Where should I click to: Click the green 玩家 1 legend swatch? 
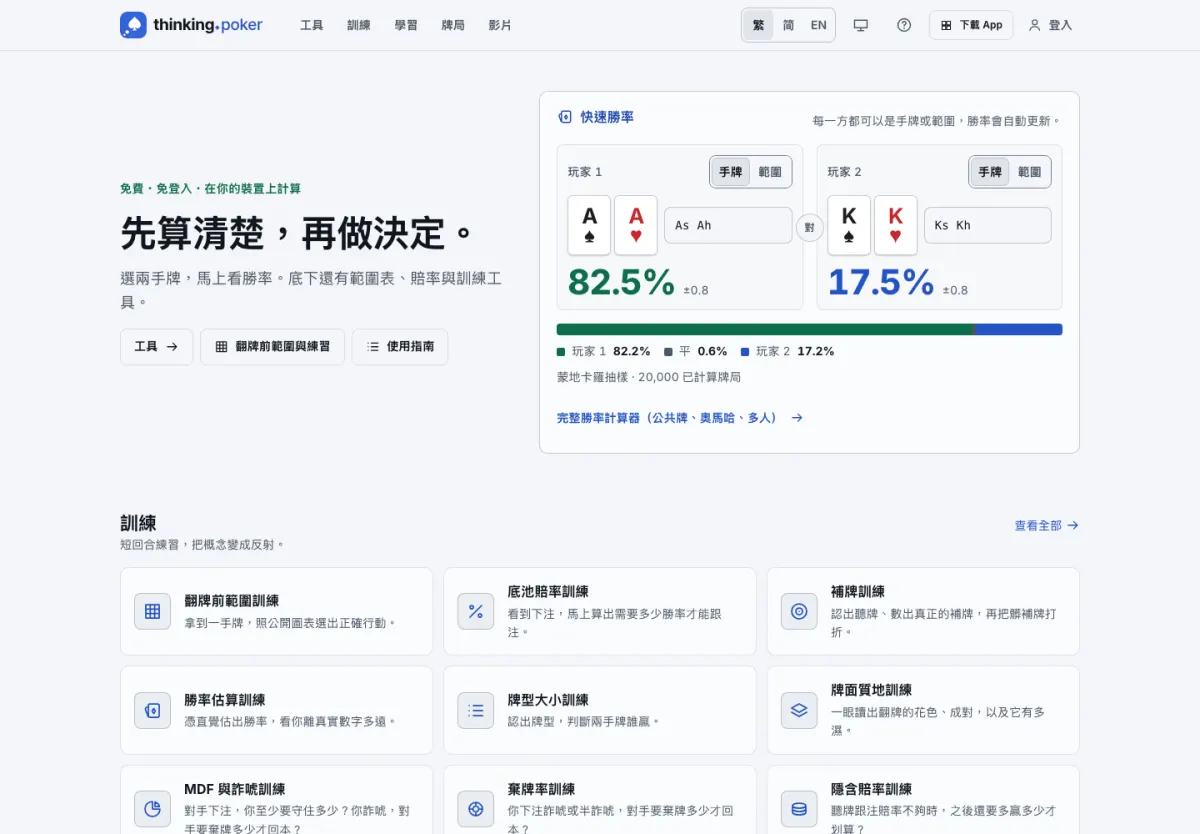click(561, 352)
